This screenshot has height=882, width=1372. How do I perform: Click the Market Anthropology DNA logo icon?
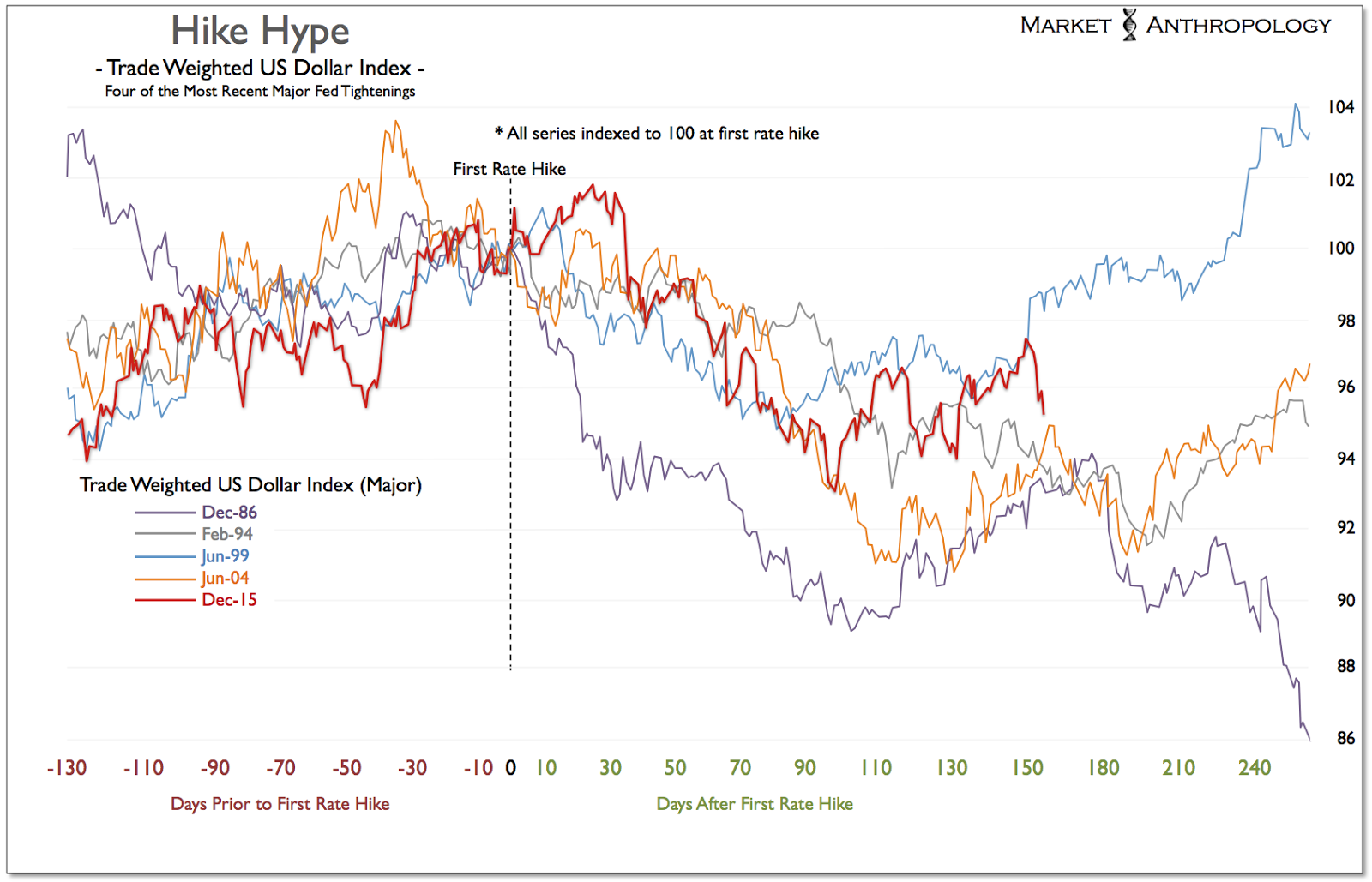[x=1129, y=25]
